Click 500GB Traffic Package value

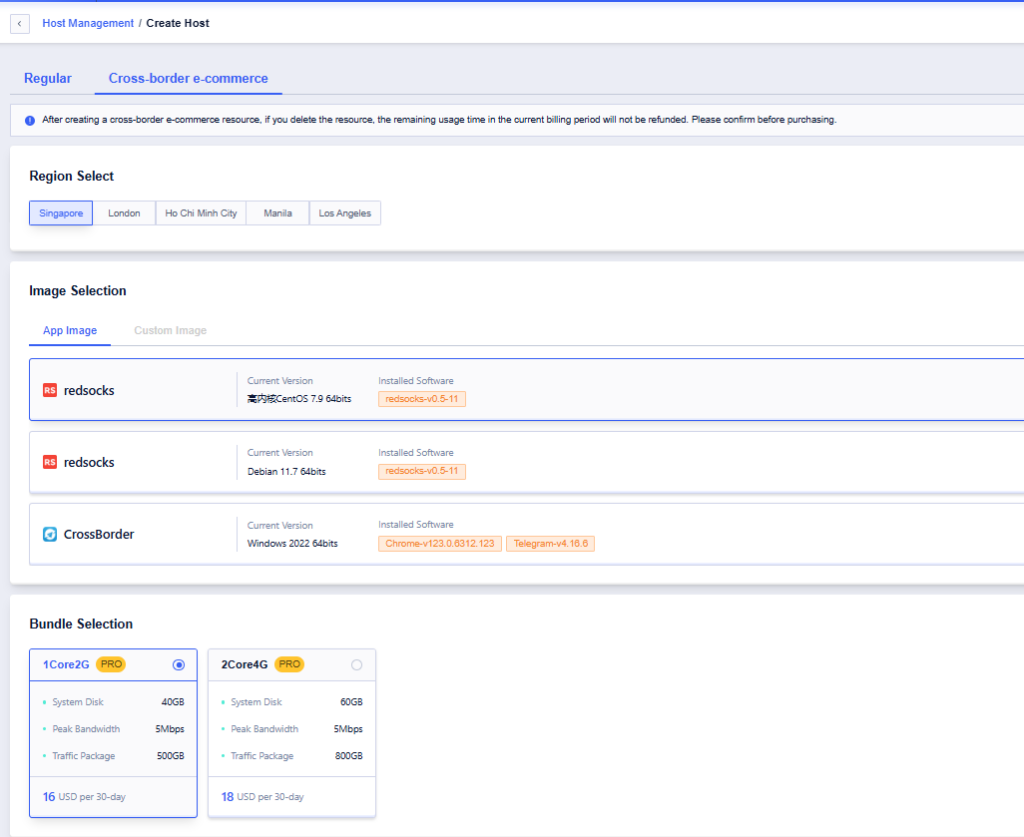point(170,755)
